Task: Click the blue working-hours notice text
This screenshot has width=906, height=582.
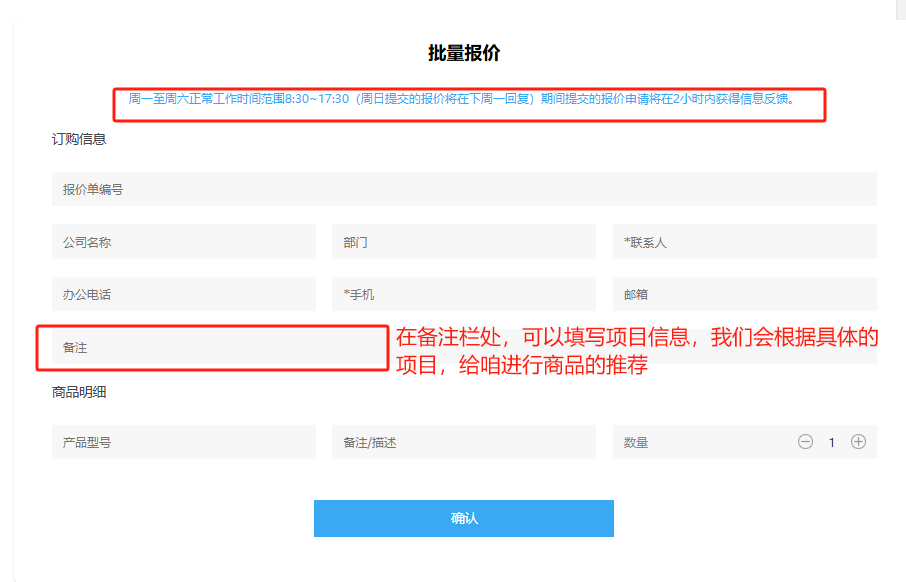Action: coord(461,99)
